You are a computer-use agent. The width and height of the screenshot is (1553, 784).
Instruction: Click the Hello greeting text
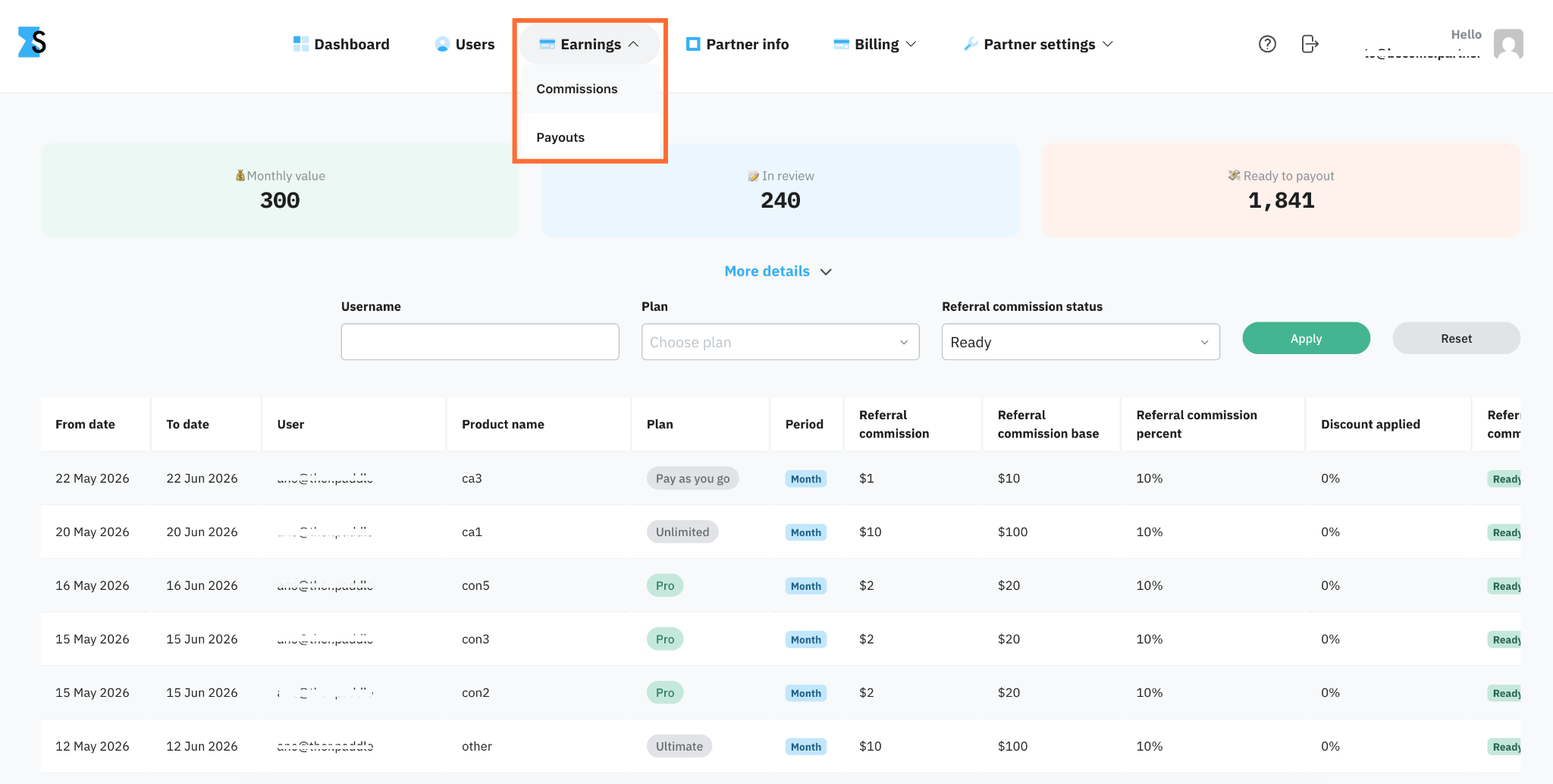coord(1466,34)
